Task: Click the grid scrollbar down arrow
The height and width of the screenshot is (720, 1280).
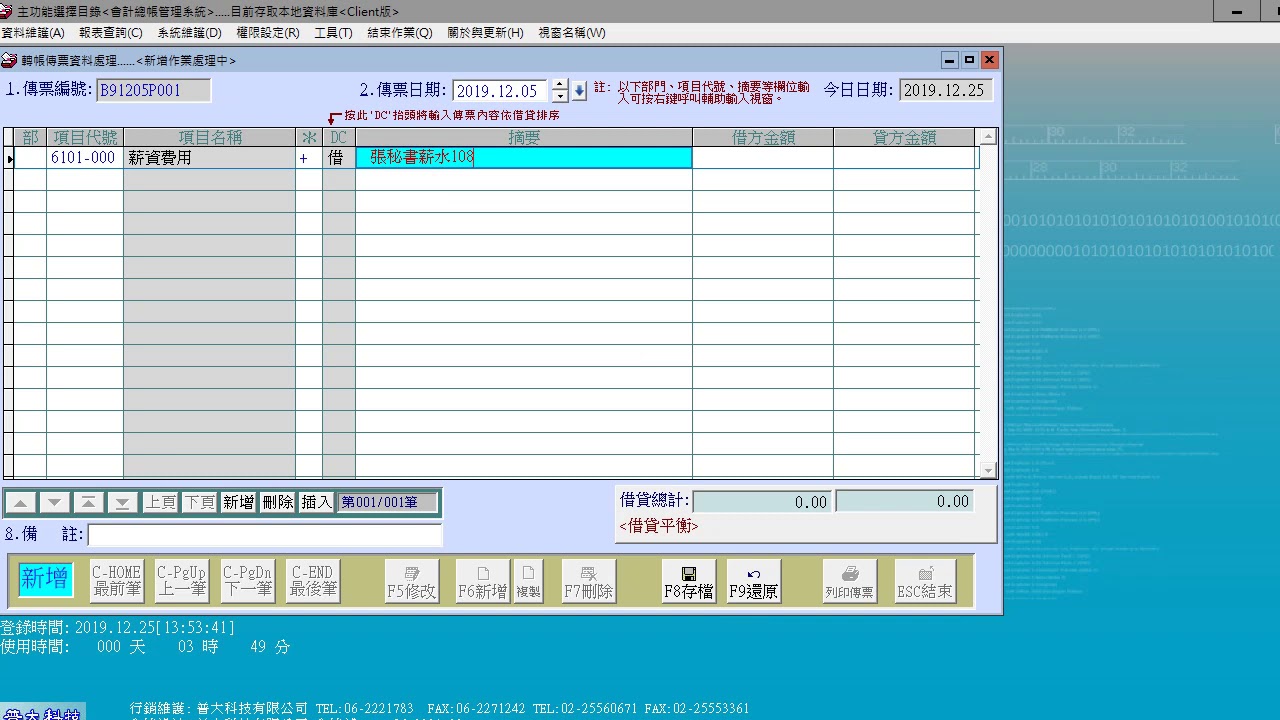Action: click(987, 470)
